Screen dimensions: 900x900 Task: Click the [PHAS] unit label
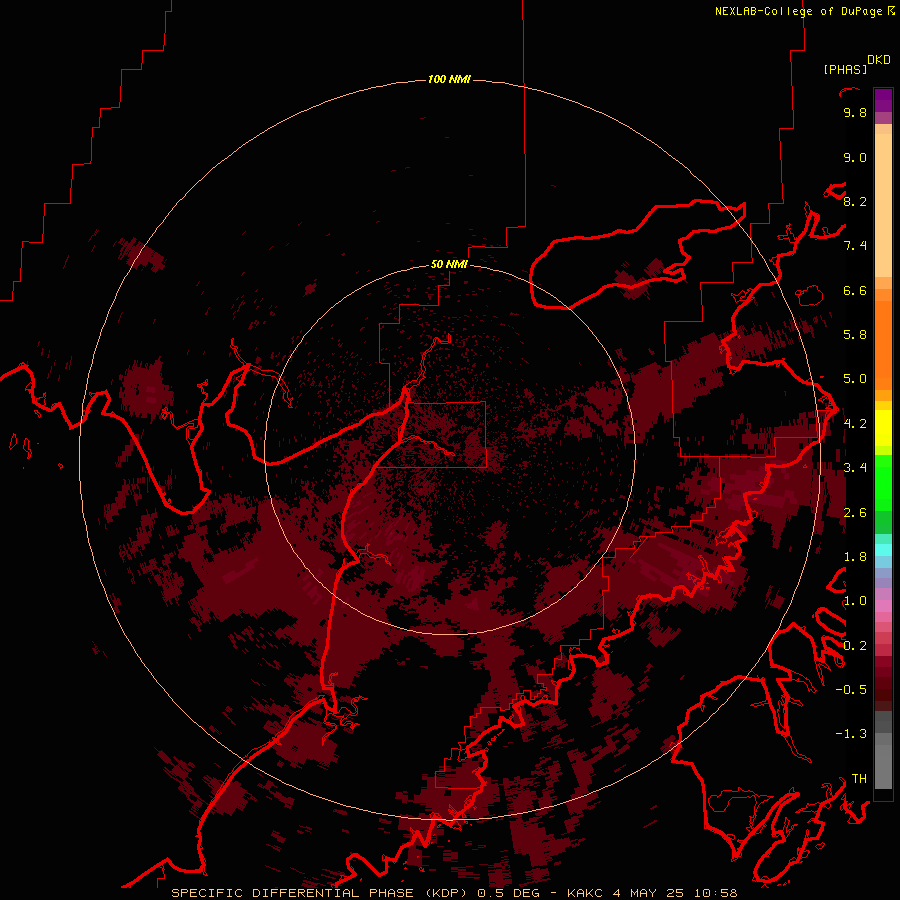845,70
